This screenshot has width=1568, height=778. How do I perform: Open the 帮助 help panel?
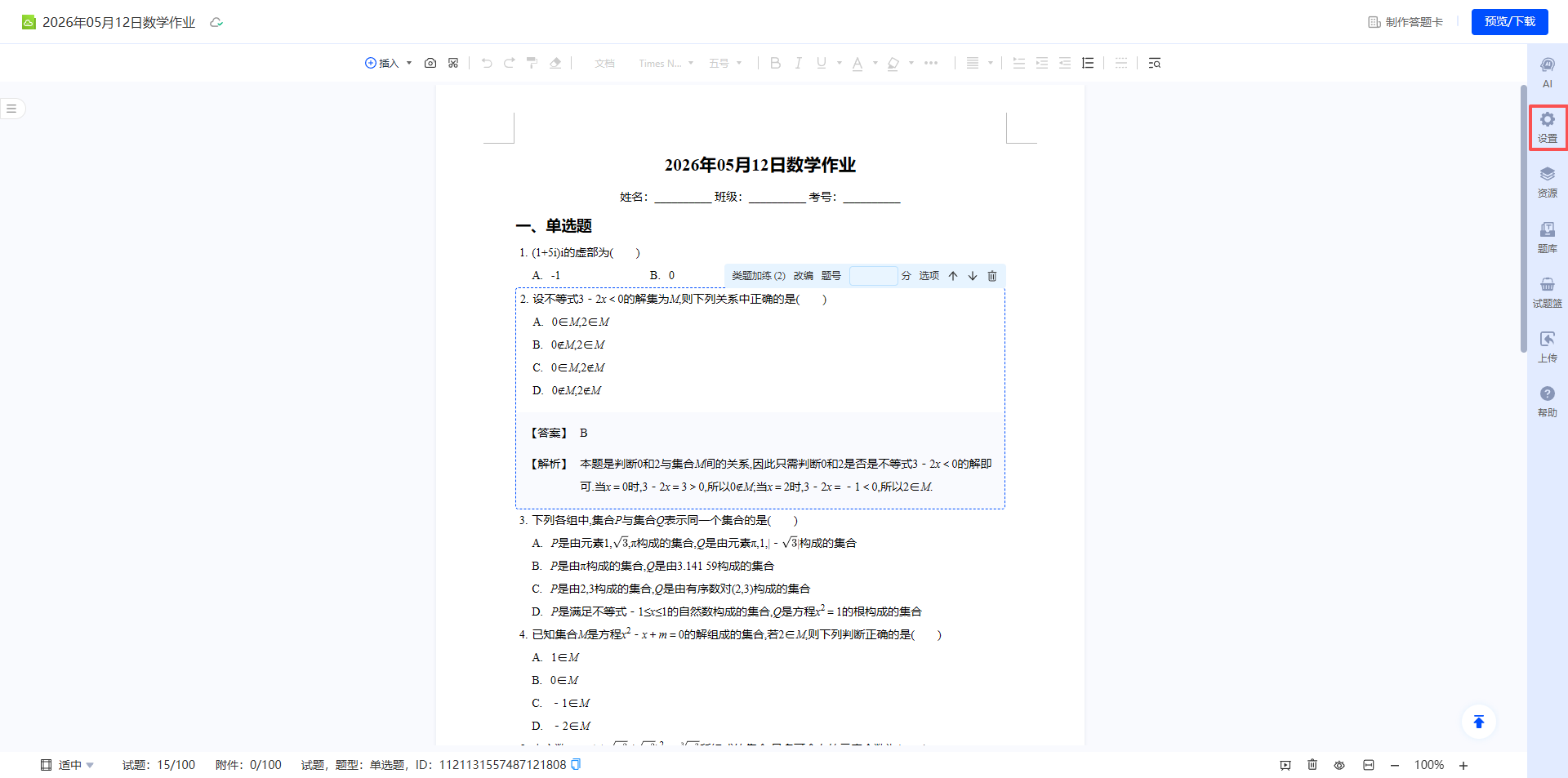tap(1547, 402)
